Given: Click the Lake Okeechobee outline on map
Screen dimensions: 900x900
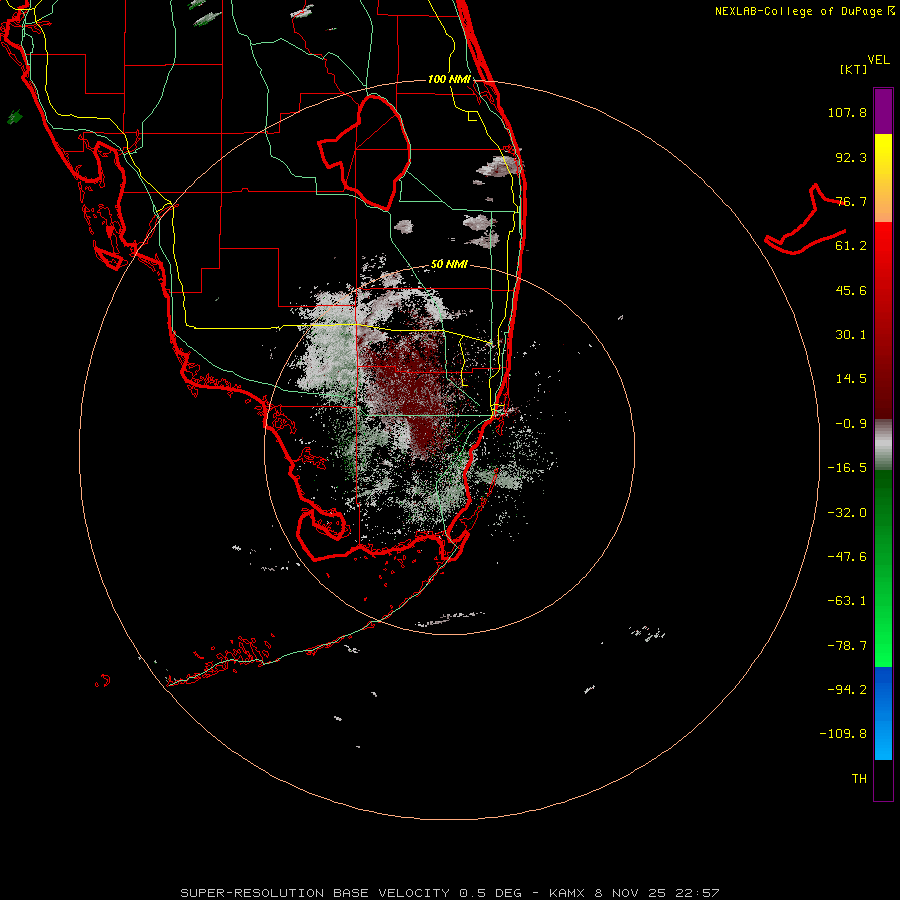Looking at the screenshot, I should (366, 152).
